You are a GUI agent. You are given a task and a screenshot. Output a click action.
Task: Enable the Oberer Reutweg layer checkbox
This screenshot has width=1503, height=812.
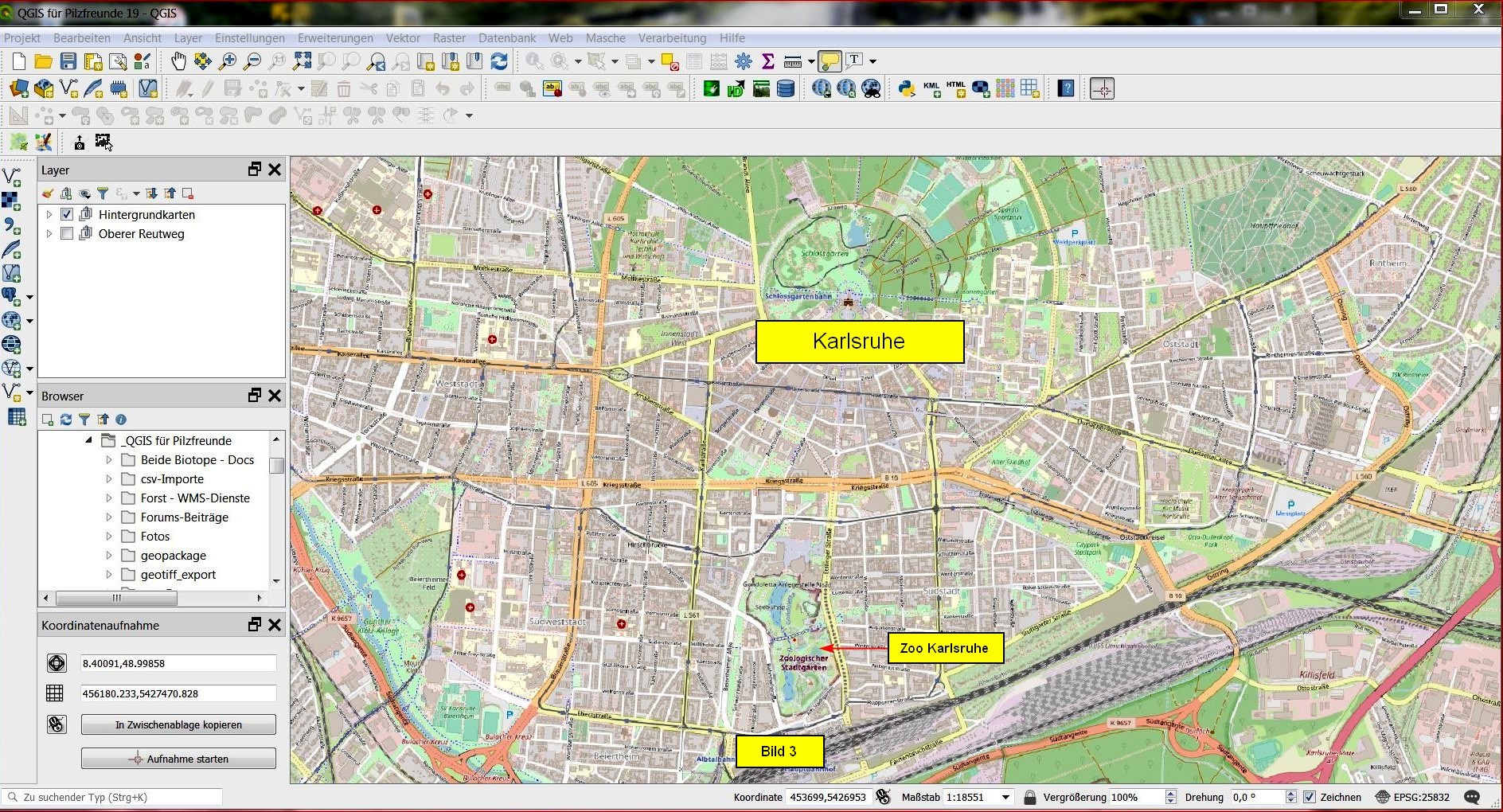tap(67, 233)
